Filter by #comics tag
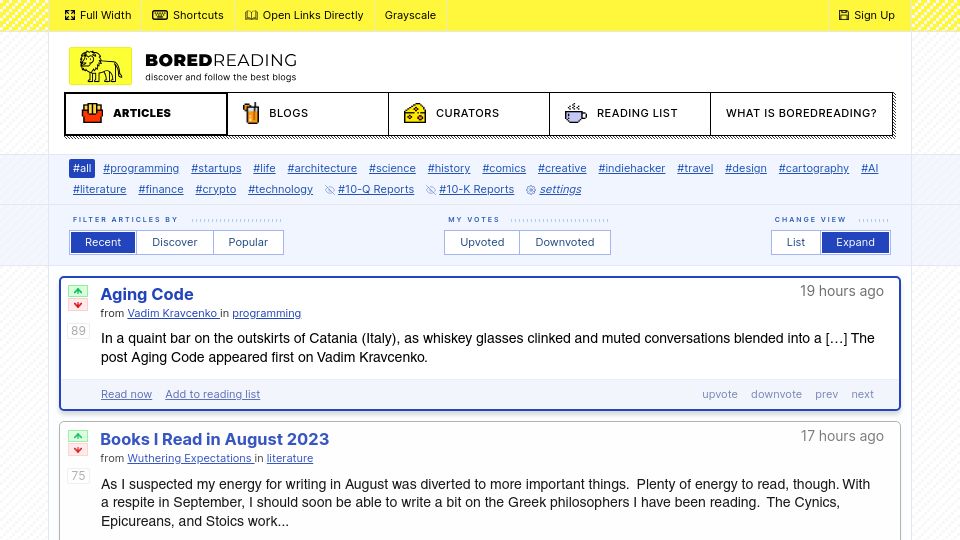The width and height of the screenshot is (960, 540). click(504, 168)
